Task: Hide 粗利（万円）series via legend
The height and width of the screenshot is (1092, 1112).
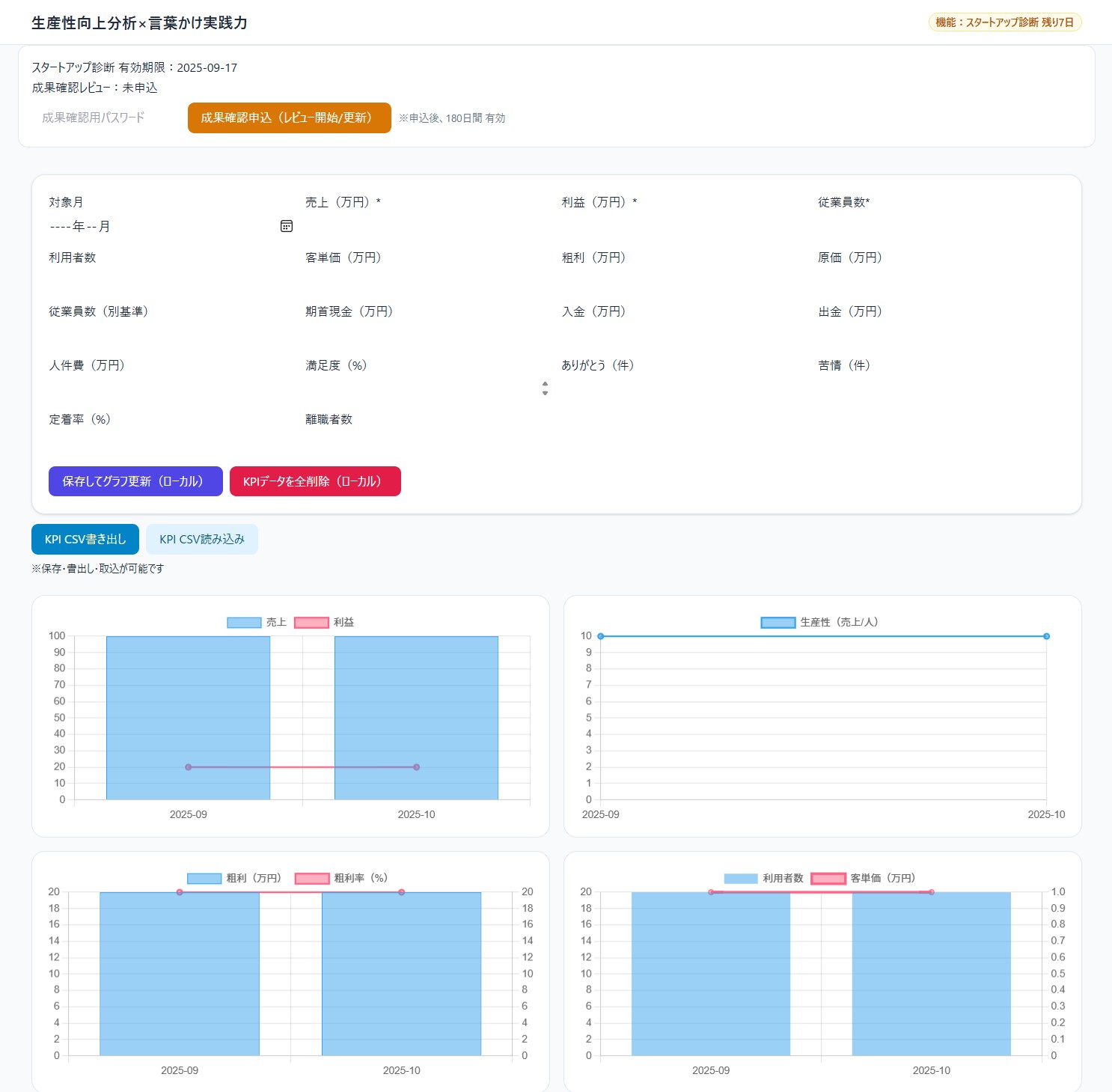Action: pos(204,879)
